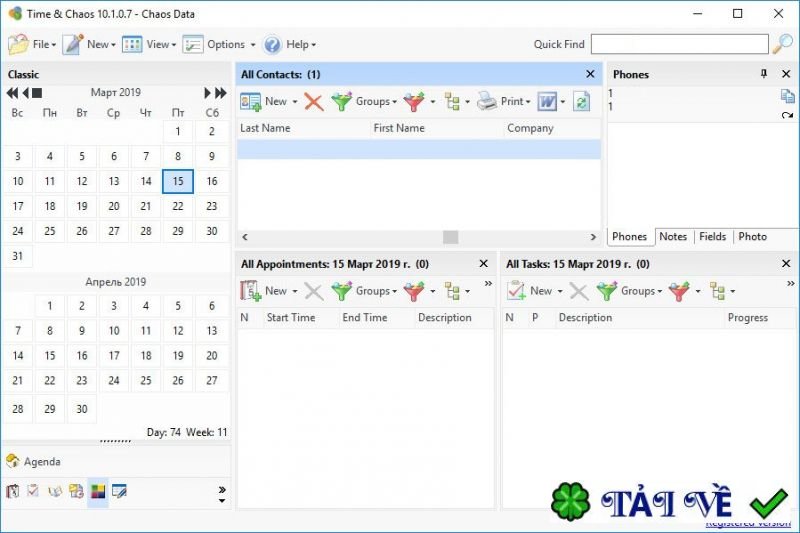Image resolution: width=800 pixels, height=533 pixels.
Task: Select March 22 in the calendar
Action: pos(178,206)
